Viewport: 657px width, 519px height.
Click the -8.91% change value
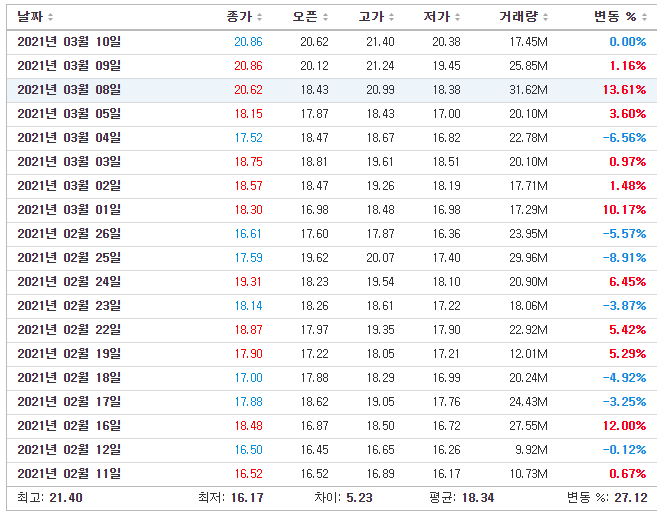[x=624, y=258]
